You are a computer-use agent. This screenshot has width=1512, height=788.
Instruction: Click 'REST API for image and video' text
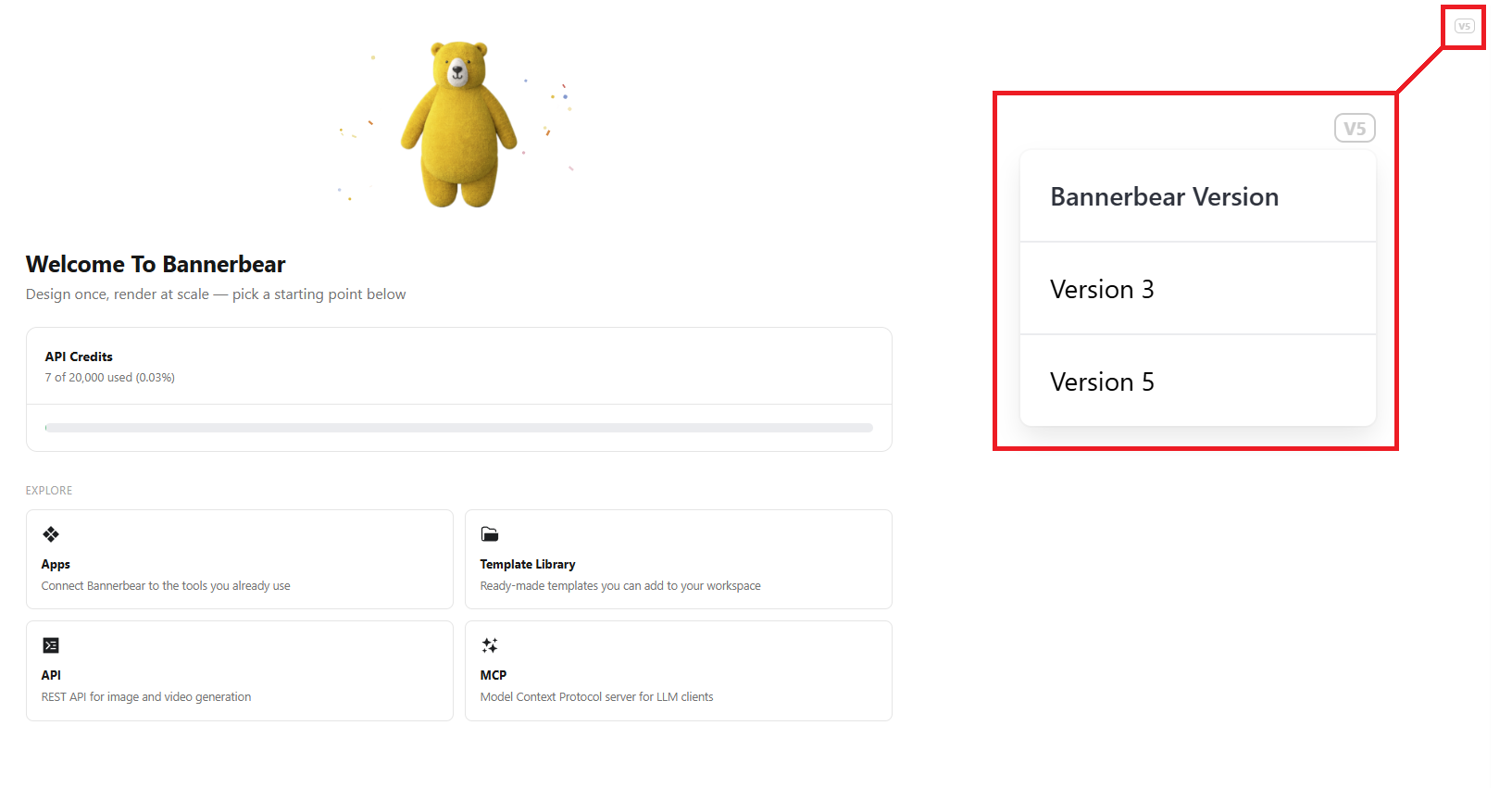point(146,697)
